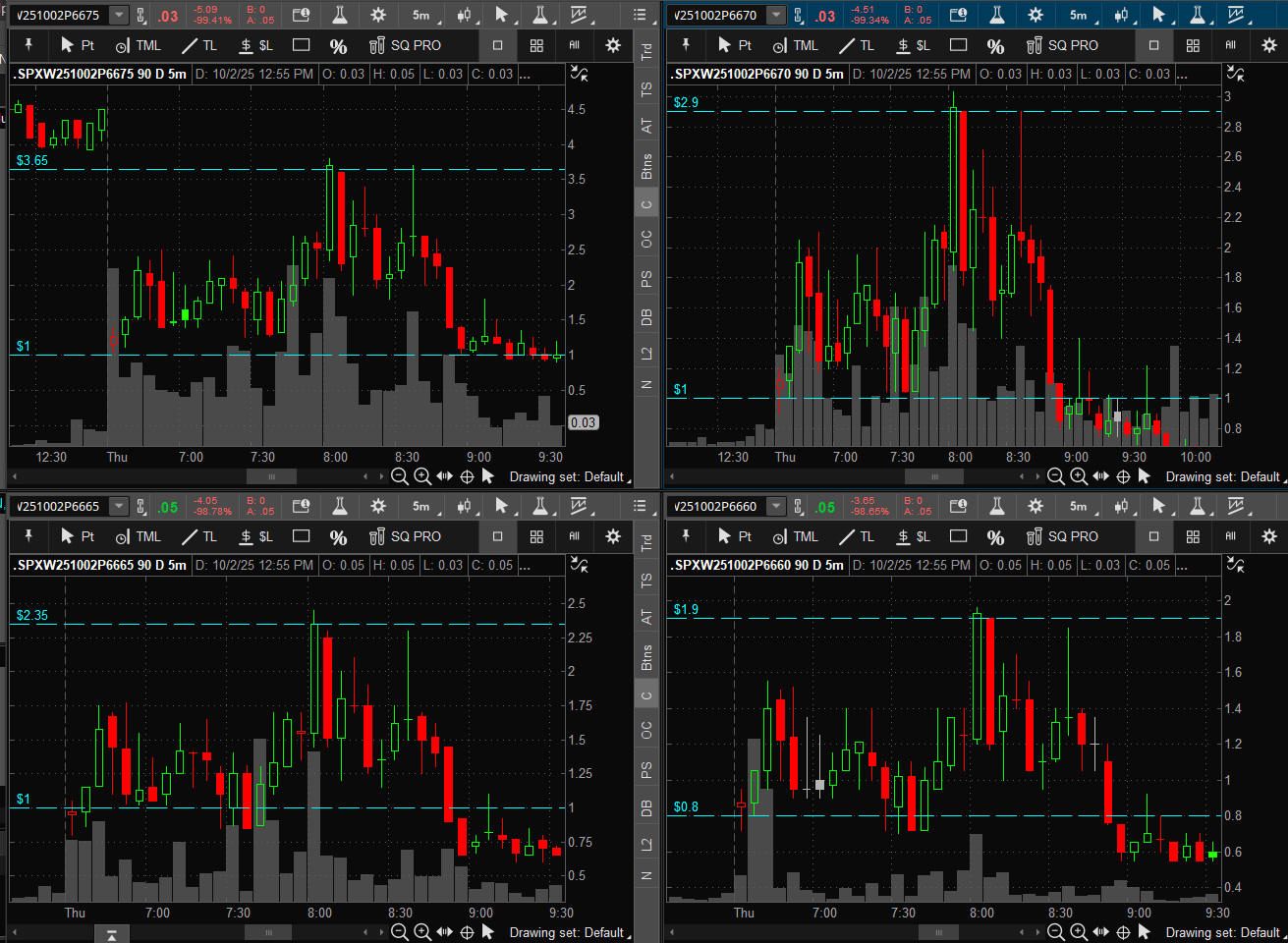Open the AT side tab beside P6675 chart
Viewport: 1288px width, 943px height.
(x=646, y=126)
